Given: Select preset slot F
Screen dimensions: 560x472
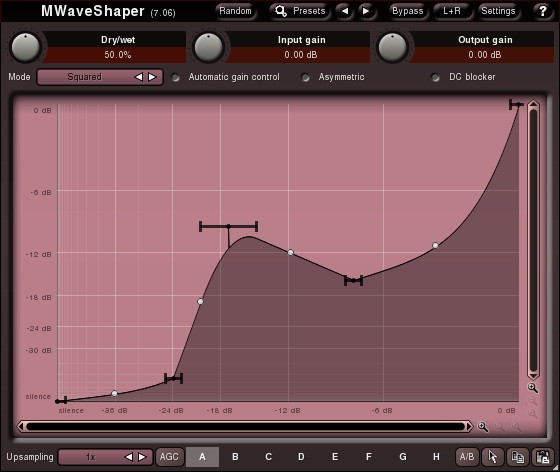Looking at the screenshot, I should 369,457.
